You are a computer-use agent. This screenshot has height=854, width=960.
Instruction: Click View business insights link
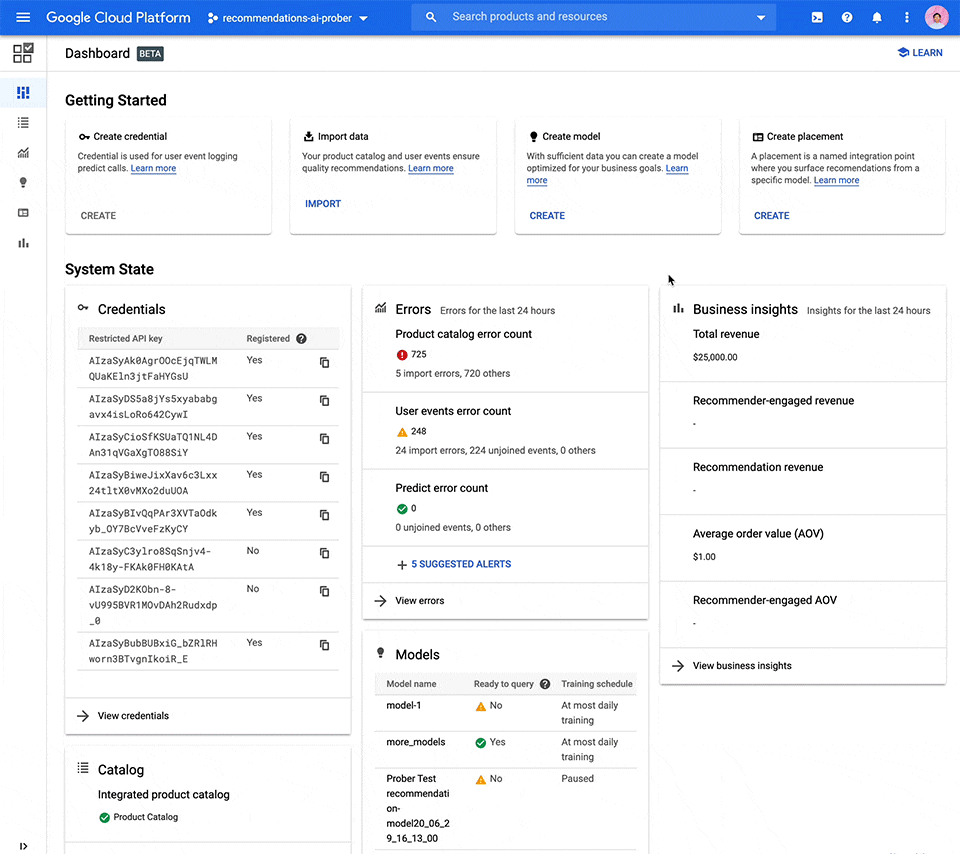(741, 666)
